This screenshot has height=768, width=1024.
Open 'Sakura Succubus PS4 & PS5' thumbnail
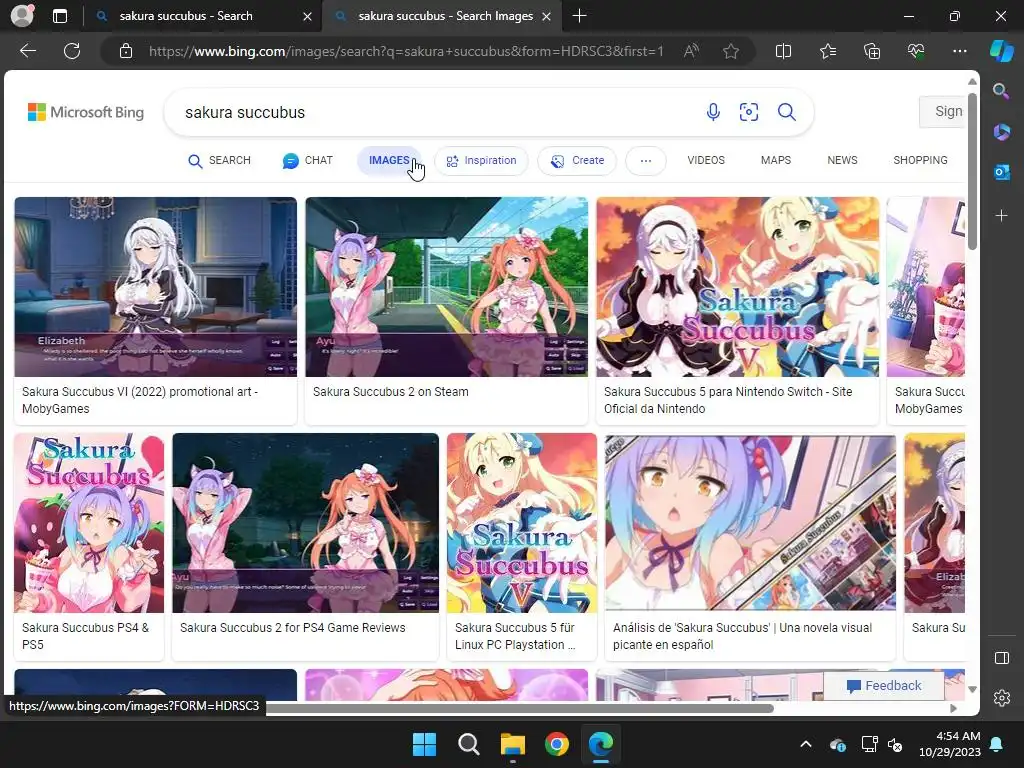pyautogui.click(x=89, y=522)
